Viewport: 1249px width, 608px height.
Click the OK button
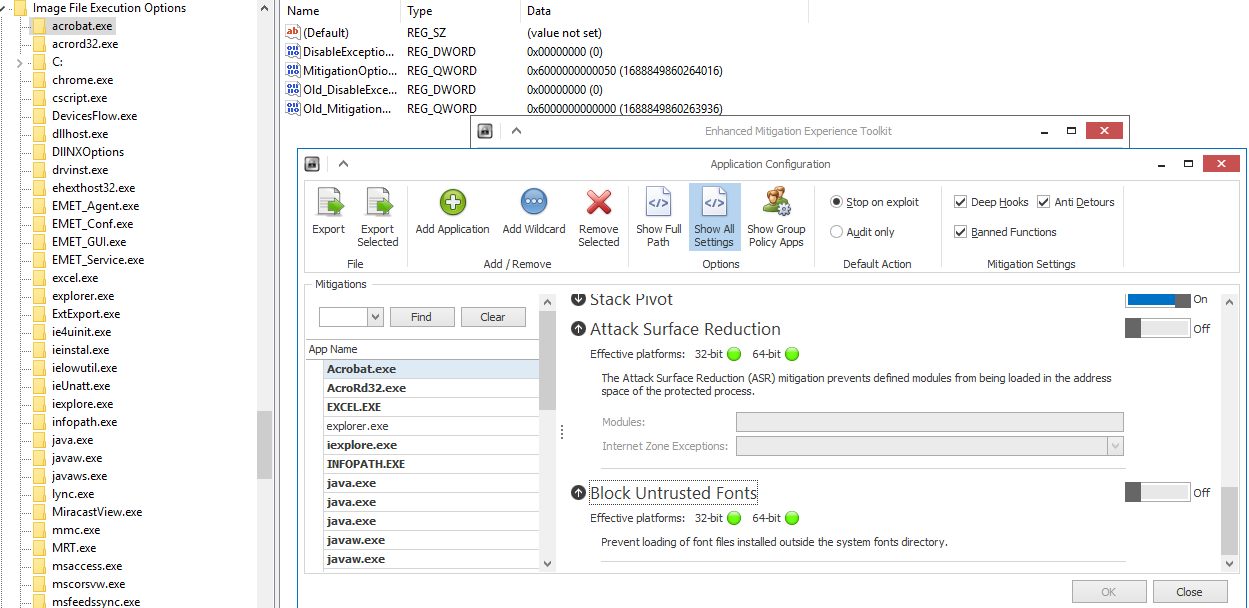[x=1108, y=592]
